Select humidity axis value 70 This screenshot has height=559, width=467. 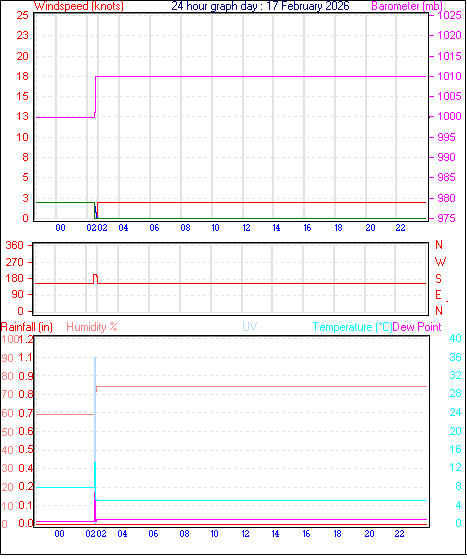tap(7, 395)
